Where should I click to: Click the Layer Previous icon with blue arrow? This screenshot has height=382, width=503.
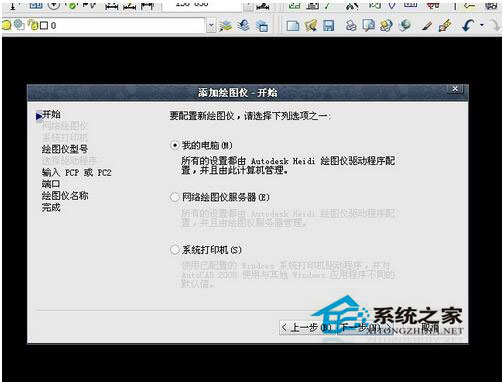click(244, 25)
